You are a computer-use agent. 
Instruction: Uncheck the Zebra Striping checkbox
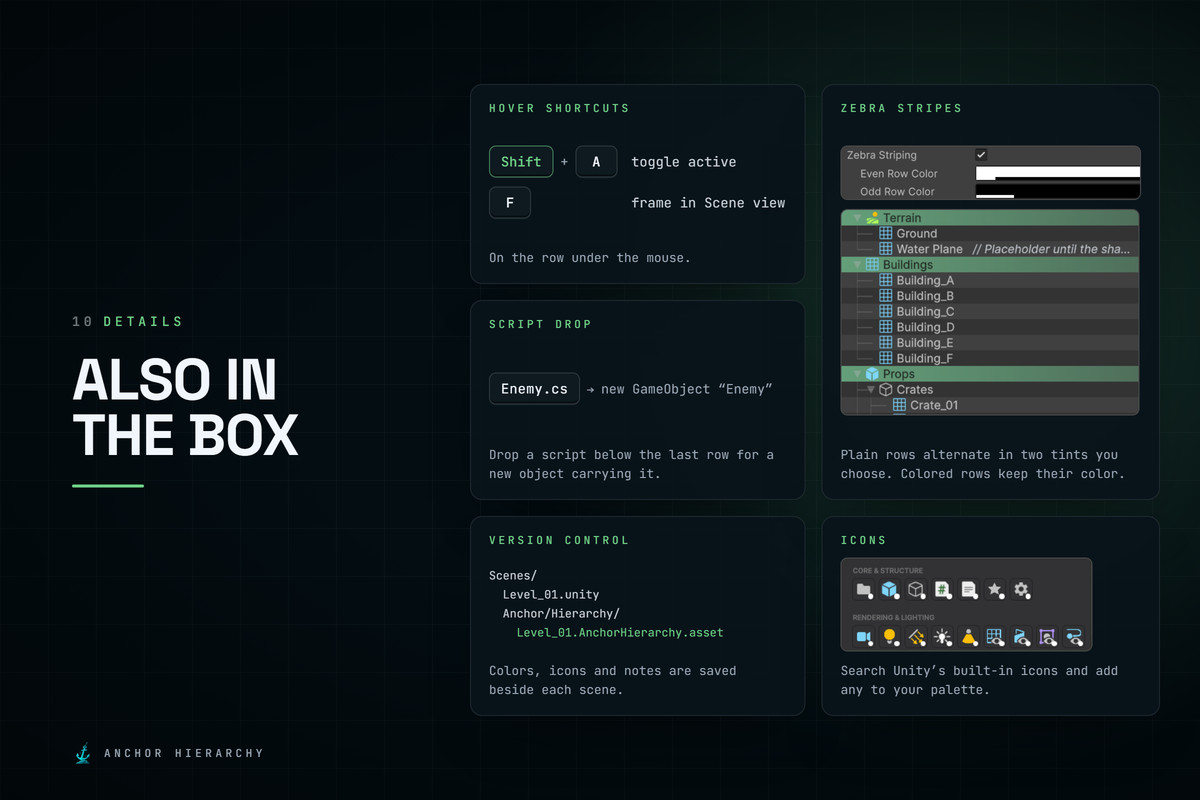[x=981, y=155]
